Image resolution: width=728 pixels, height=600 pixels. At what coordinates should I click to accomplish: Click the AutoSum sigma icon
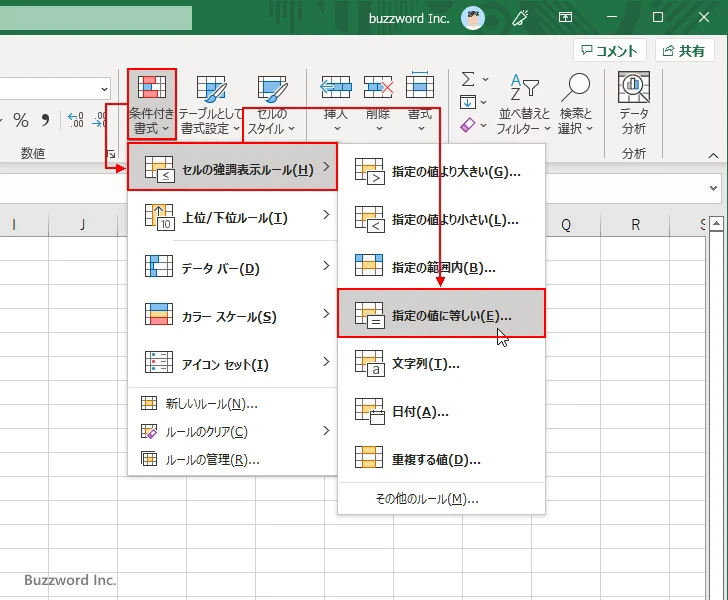(468, 79)
